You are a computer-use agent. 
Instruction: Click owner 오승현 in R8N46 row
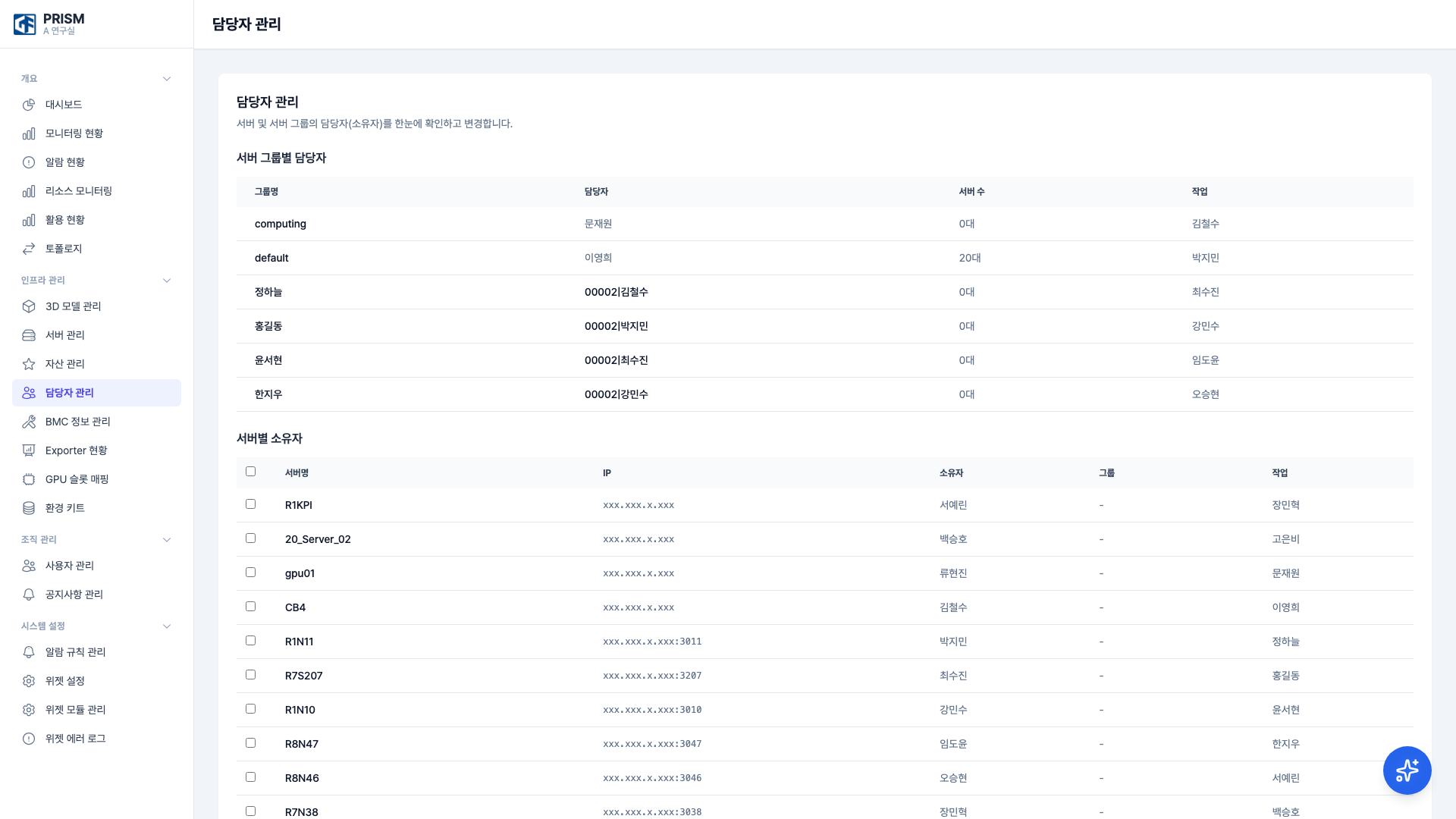(x=953, y=778)
